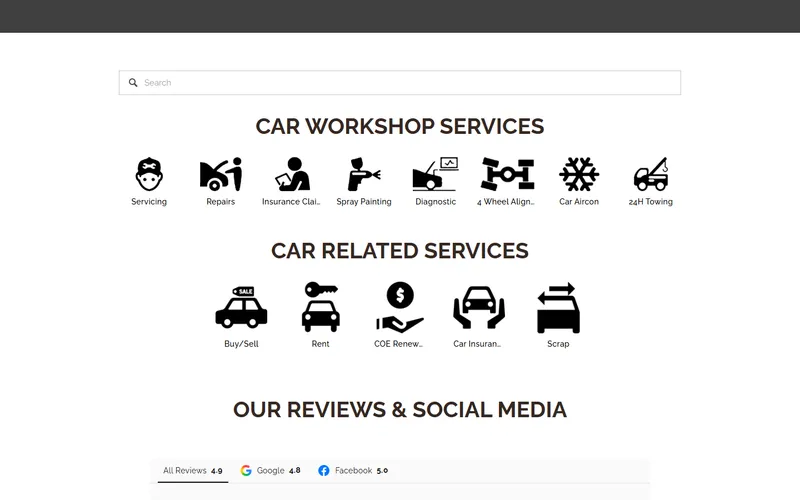Select the 24H Towing truck icon
The height and width of the screenshot is (500, 800).
click(x=651, y=174)
